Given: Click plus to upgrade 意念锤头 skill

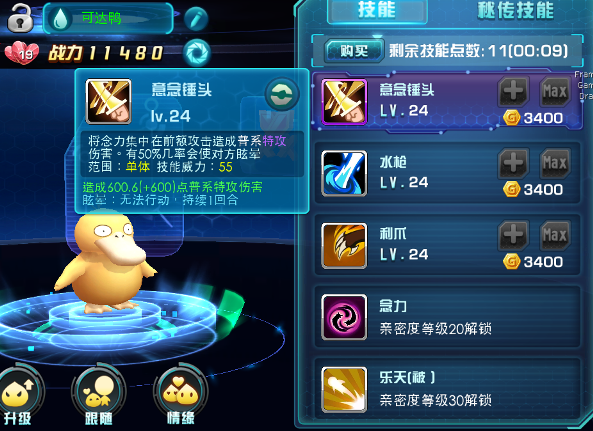Looking at the screenshot, I should pyautogui.click(x=513, y=91).
